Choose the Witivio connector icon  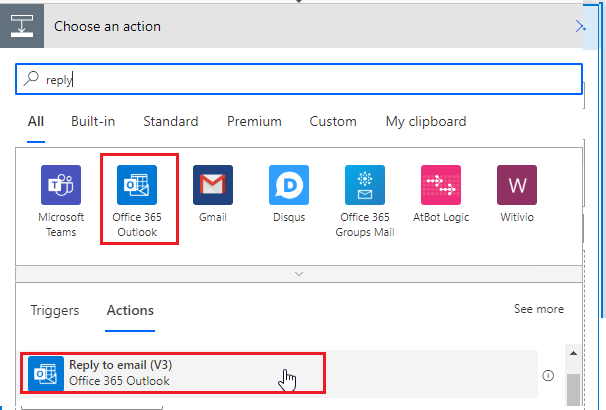coord(517,186)
